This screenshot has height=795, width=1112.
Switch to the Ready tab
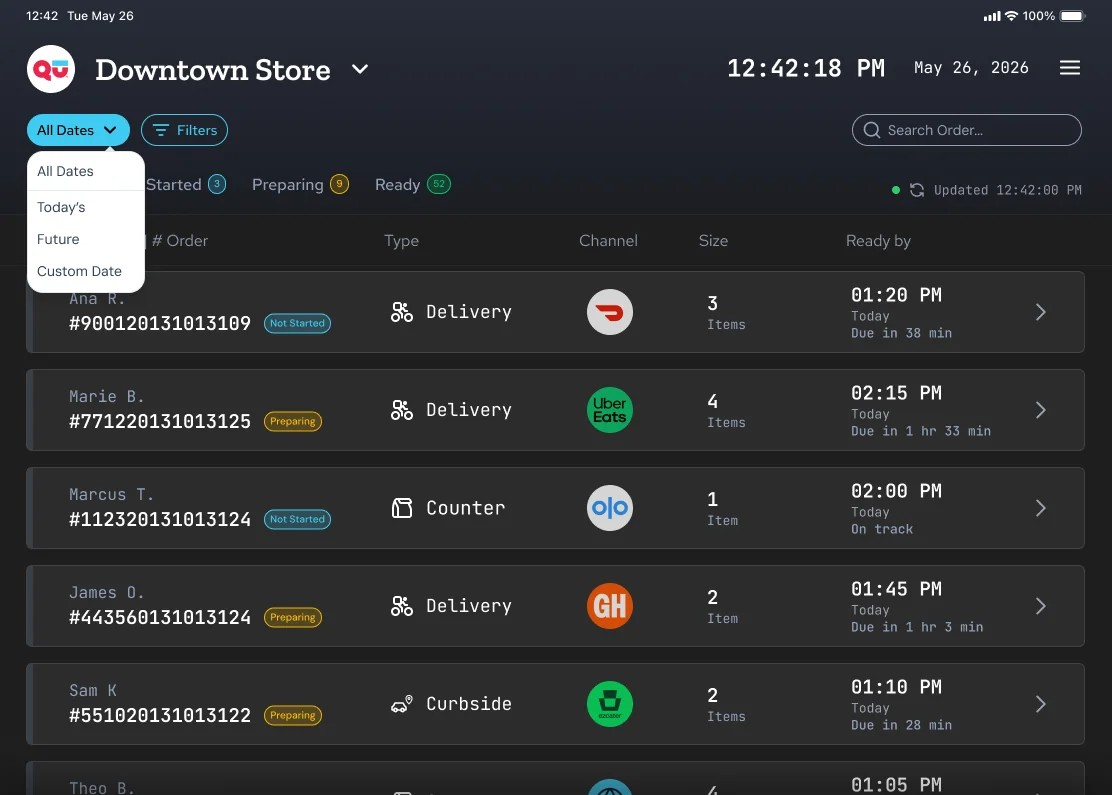[412, 184]
